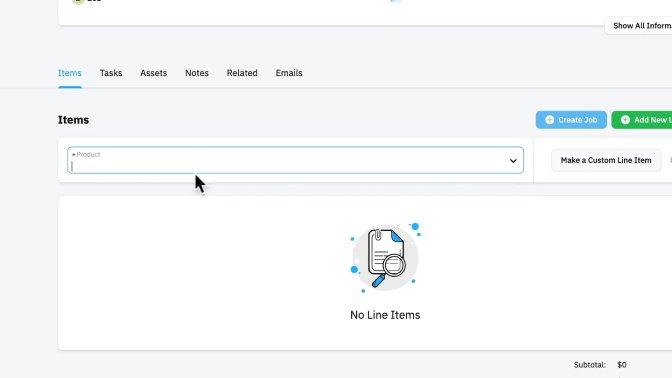
Task: Open the Related tab
Action: (x=242, y=73)
